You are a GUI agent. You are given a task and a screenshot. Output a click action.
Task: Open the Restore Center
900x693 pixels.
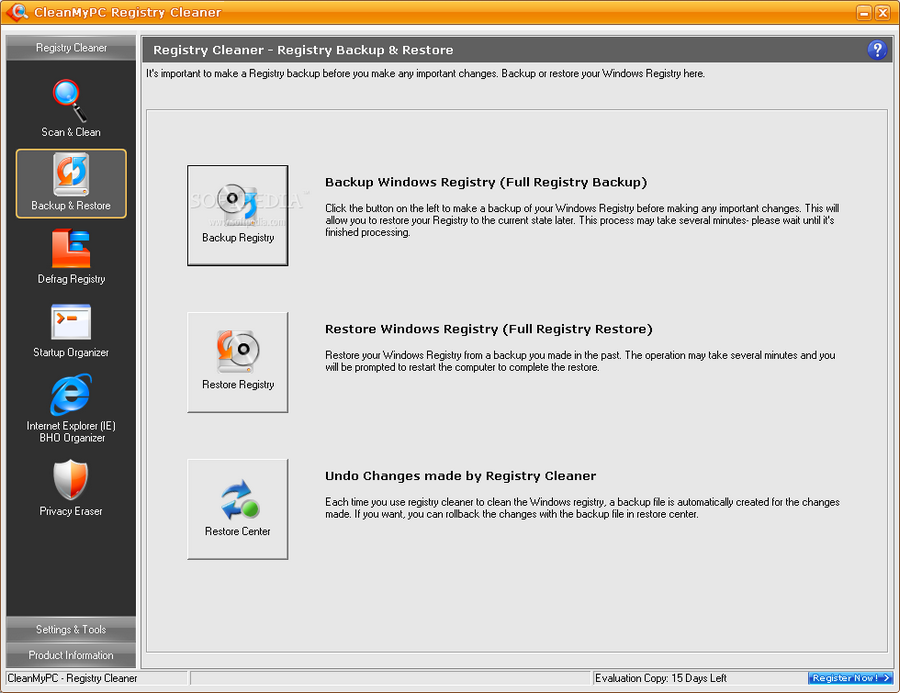point(237,509)
